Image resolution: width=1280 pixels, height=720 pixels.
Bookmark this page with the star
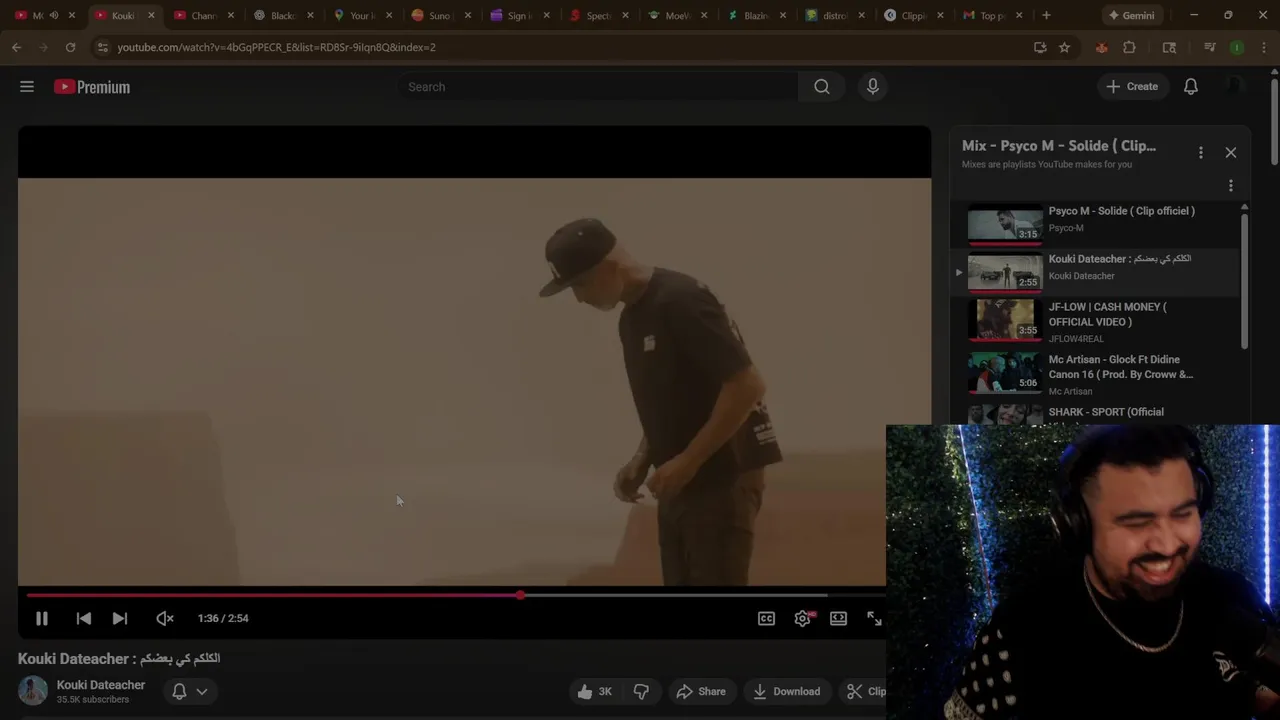point(1065,47)
